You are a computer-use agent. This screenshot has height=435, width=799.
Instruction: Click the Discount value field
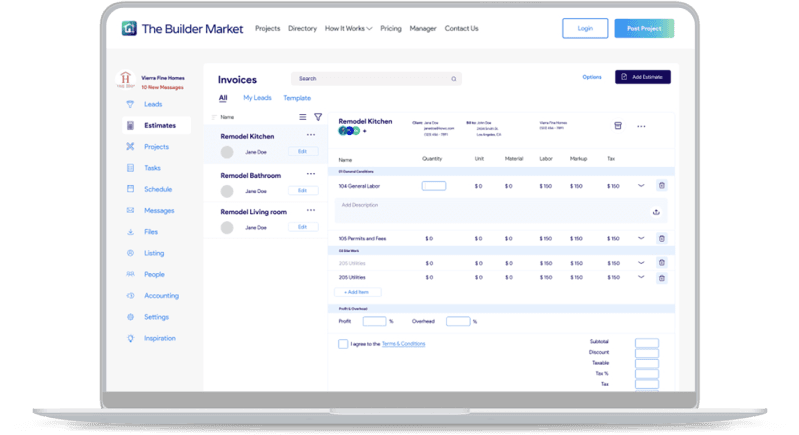click(x=647, y=354)
